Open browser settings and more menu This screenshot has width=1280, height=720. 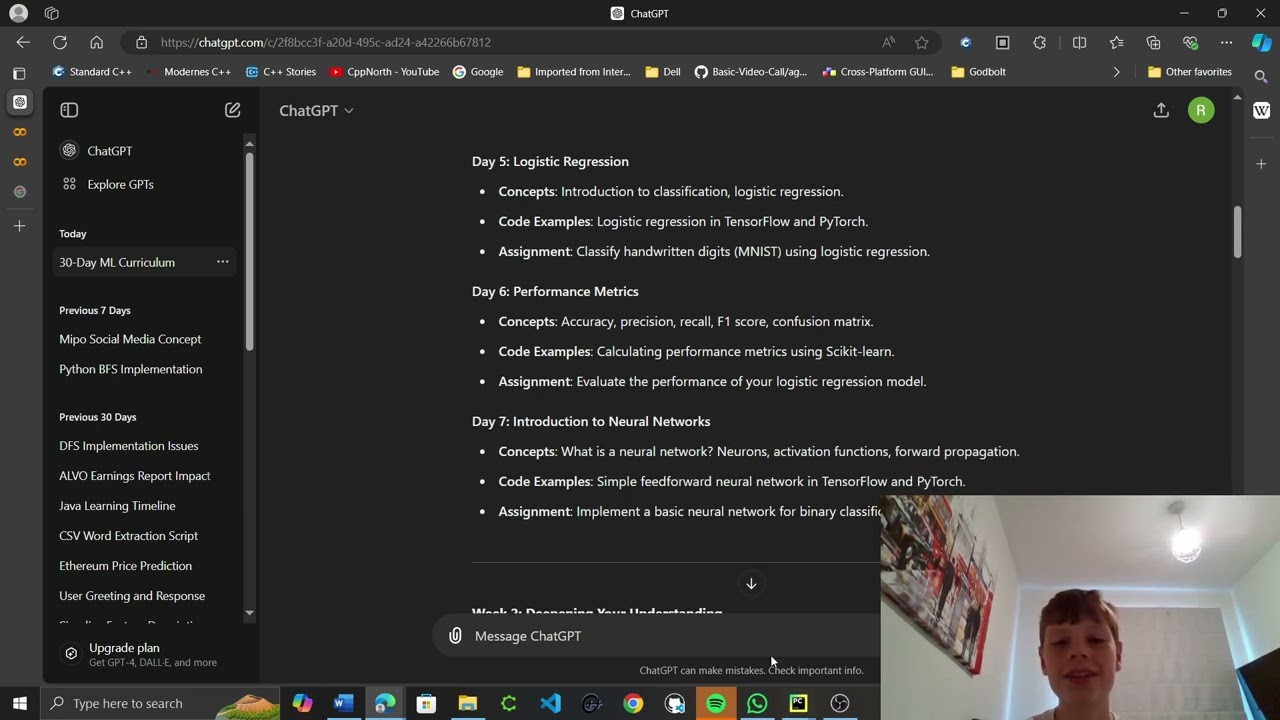1226,42
